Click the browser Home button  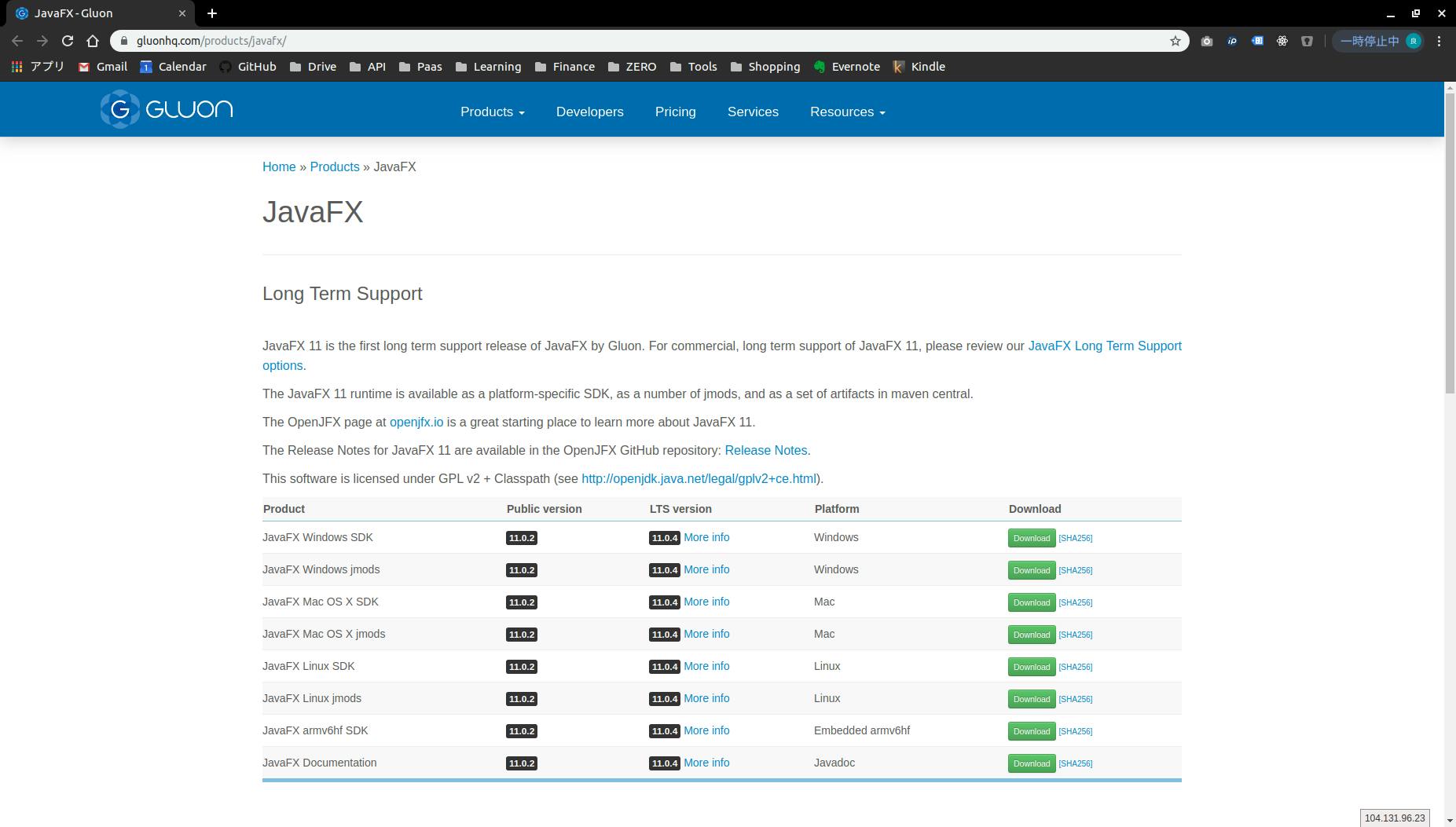click(94, 41)
